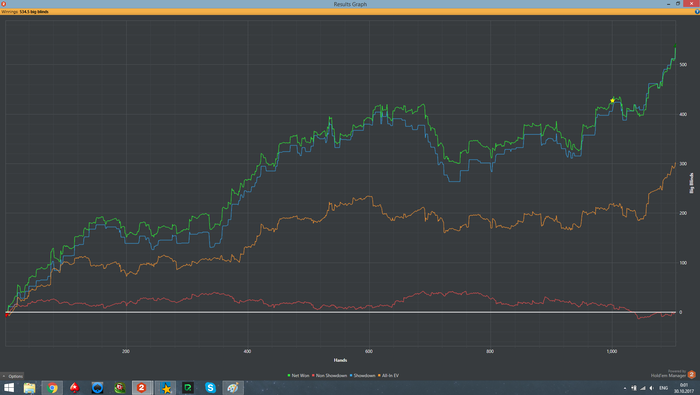Click the red start marker at graph origin
700x395 pixels.
[7, 315]
